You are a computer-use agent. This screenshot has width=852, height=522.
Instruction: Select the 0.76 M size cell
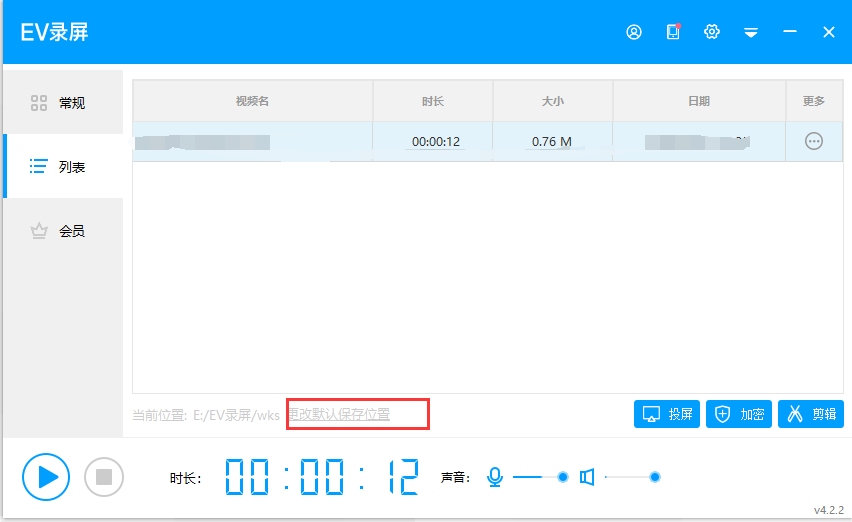pyautogui.click(x=553, y=141)
